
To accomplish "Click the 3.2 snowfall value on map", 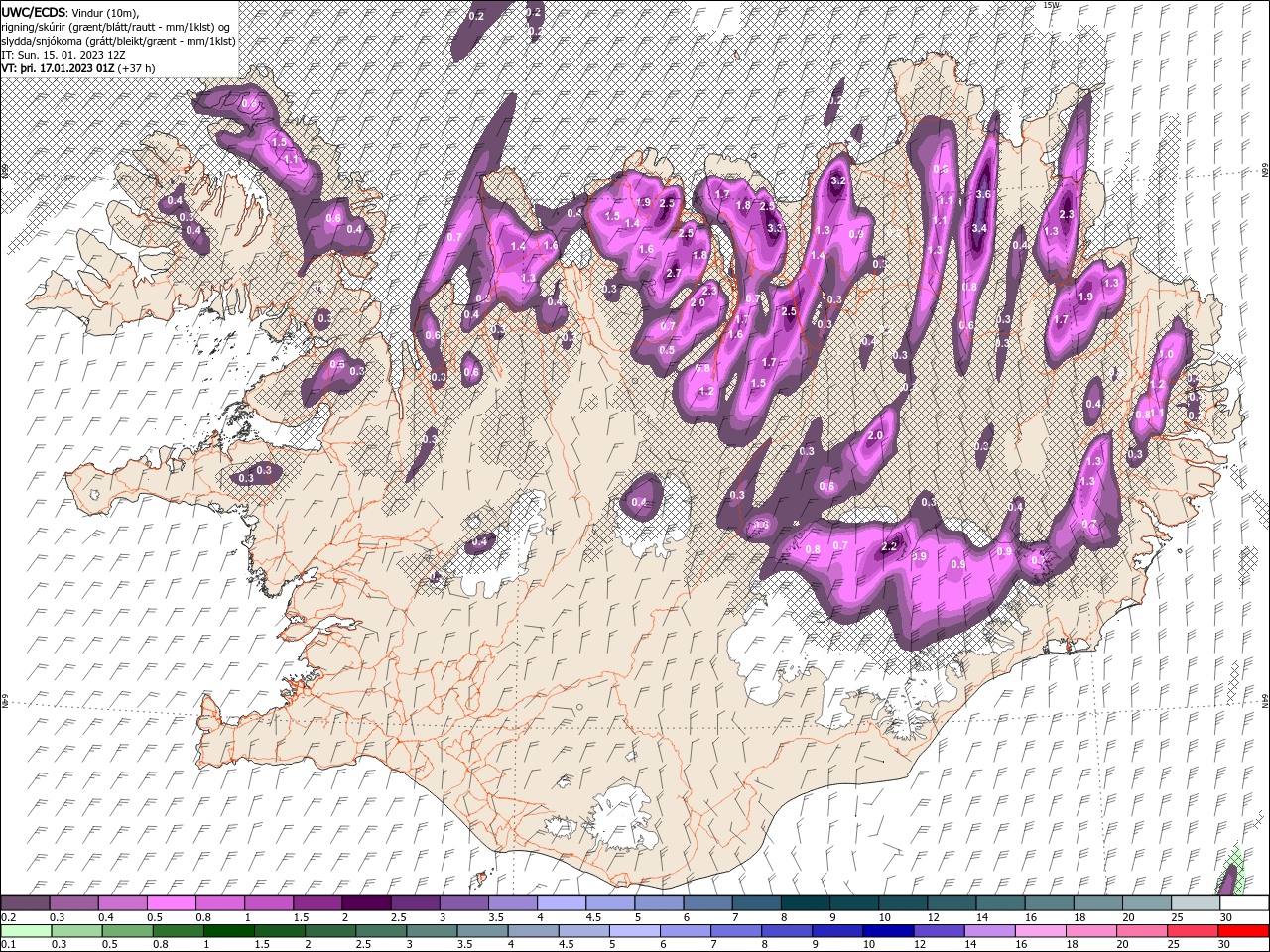I will coord(837,180).
